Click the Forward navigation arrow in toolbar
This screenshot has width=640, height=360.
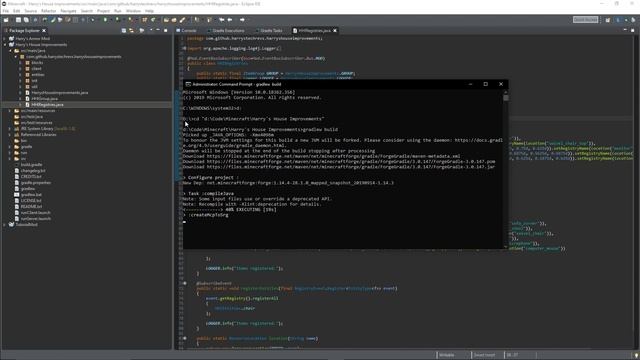point(242,20)
